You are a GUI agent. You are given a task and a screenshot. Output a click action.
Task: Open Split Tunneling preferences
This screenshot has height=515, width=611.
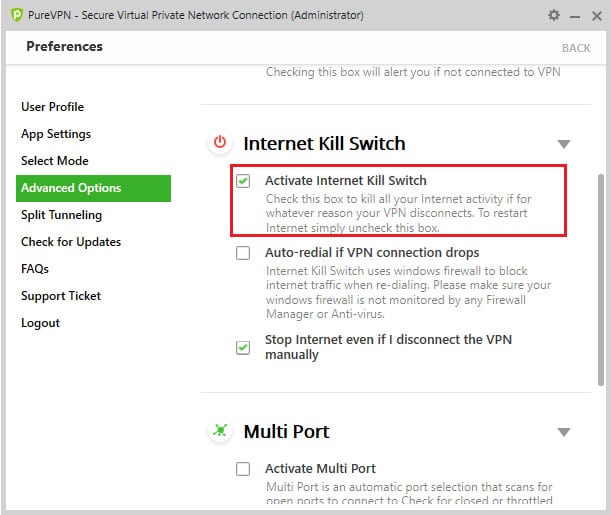pos(61,215)
